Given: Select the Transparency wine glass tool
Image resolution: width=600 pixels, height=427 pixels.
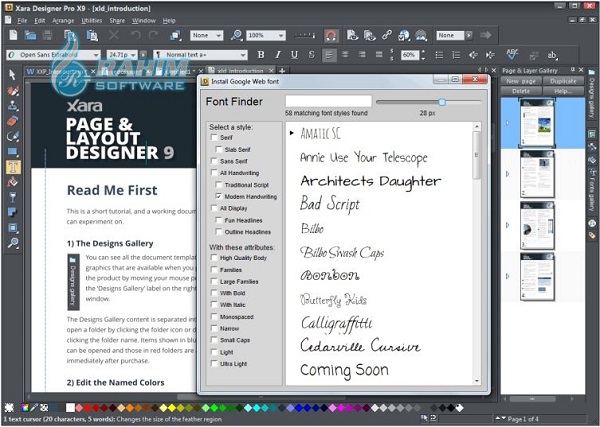Looking at the screenshot, I should click(13, 197).
